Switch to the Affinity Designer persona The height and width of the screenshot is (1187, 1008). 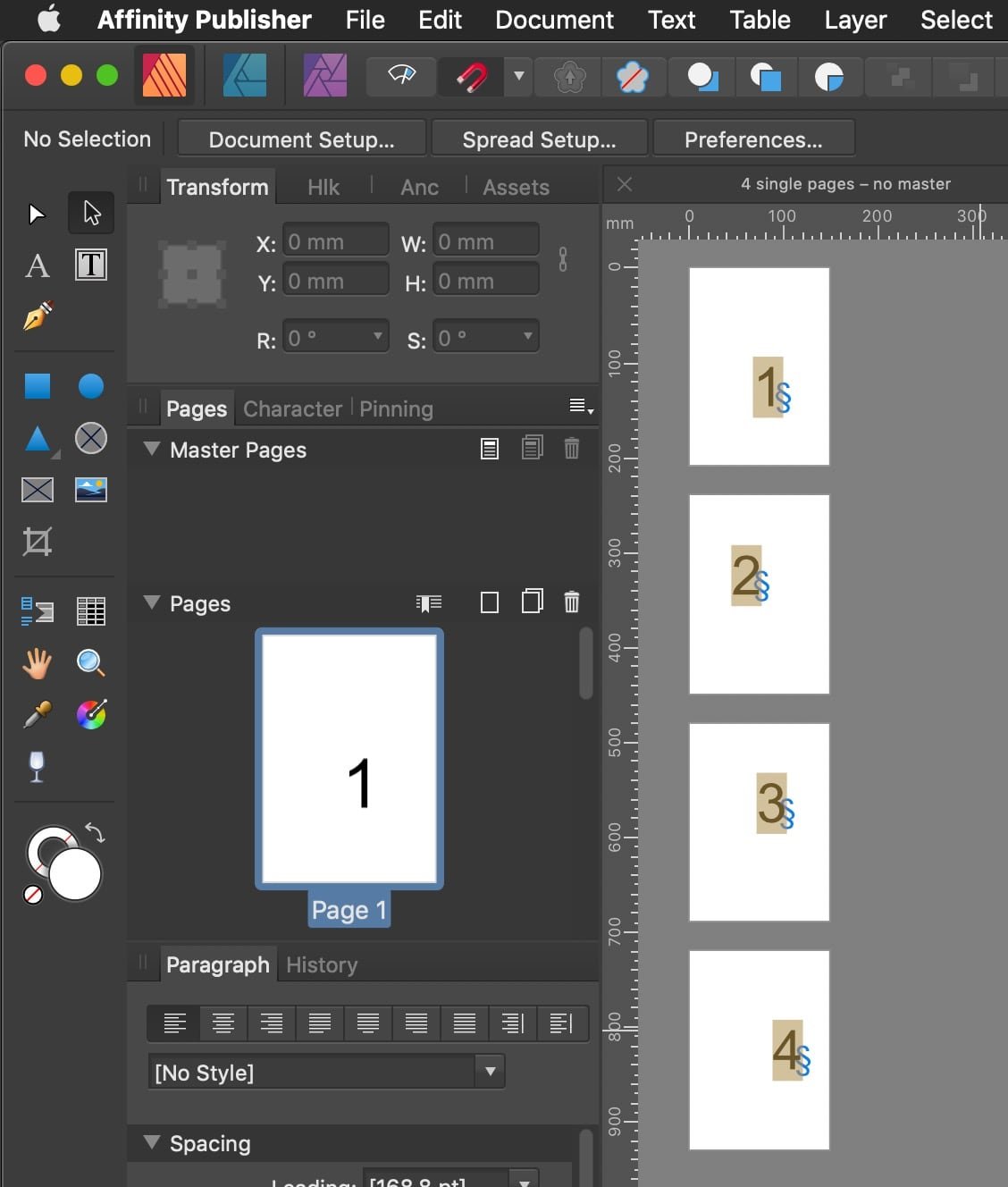click(244, 76)
